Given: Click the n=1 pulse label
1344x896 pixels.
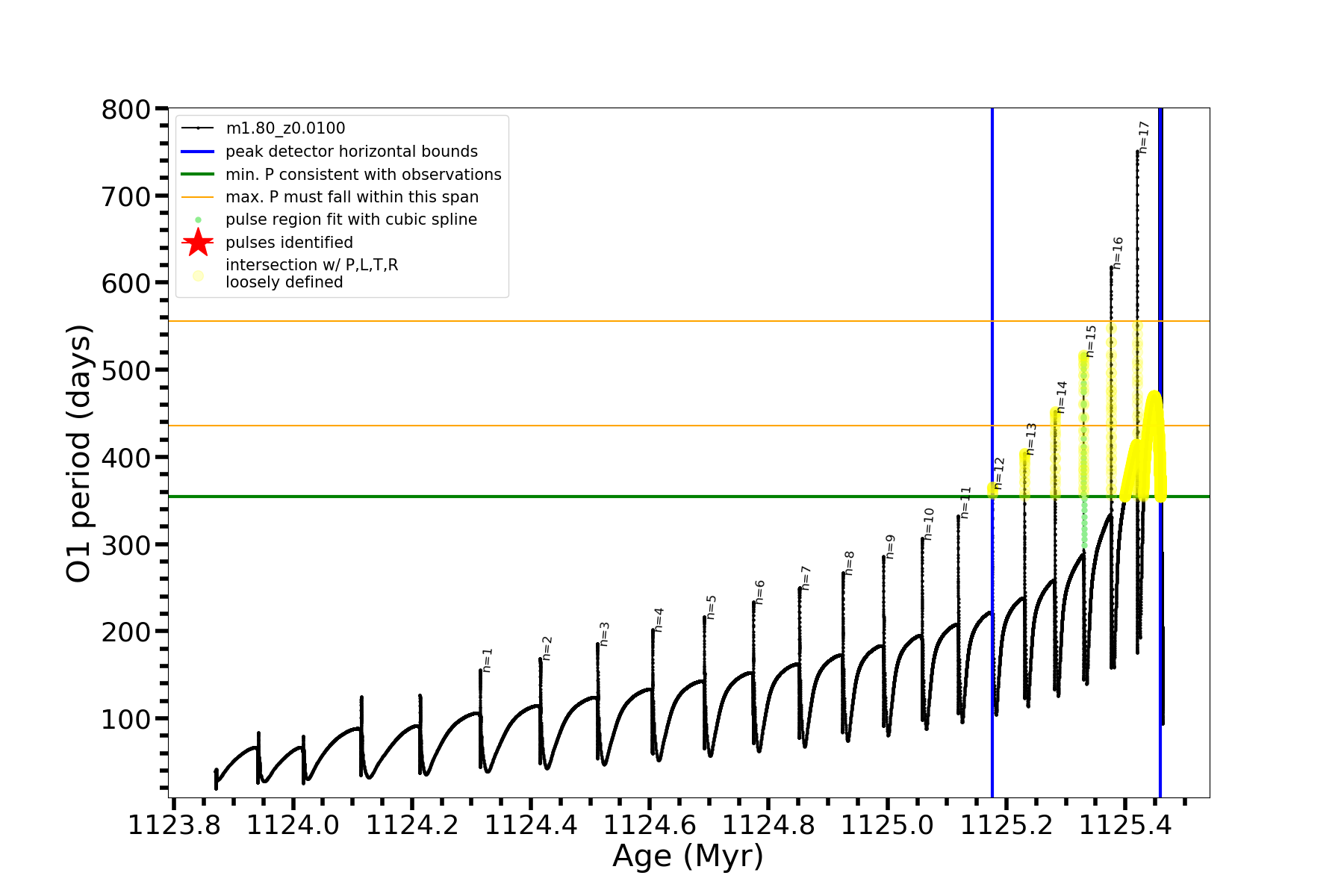Looking at the screenshot, I should [488, 660].
